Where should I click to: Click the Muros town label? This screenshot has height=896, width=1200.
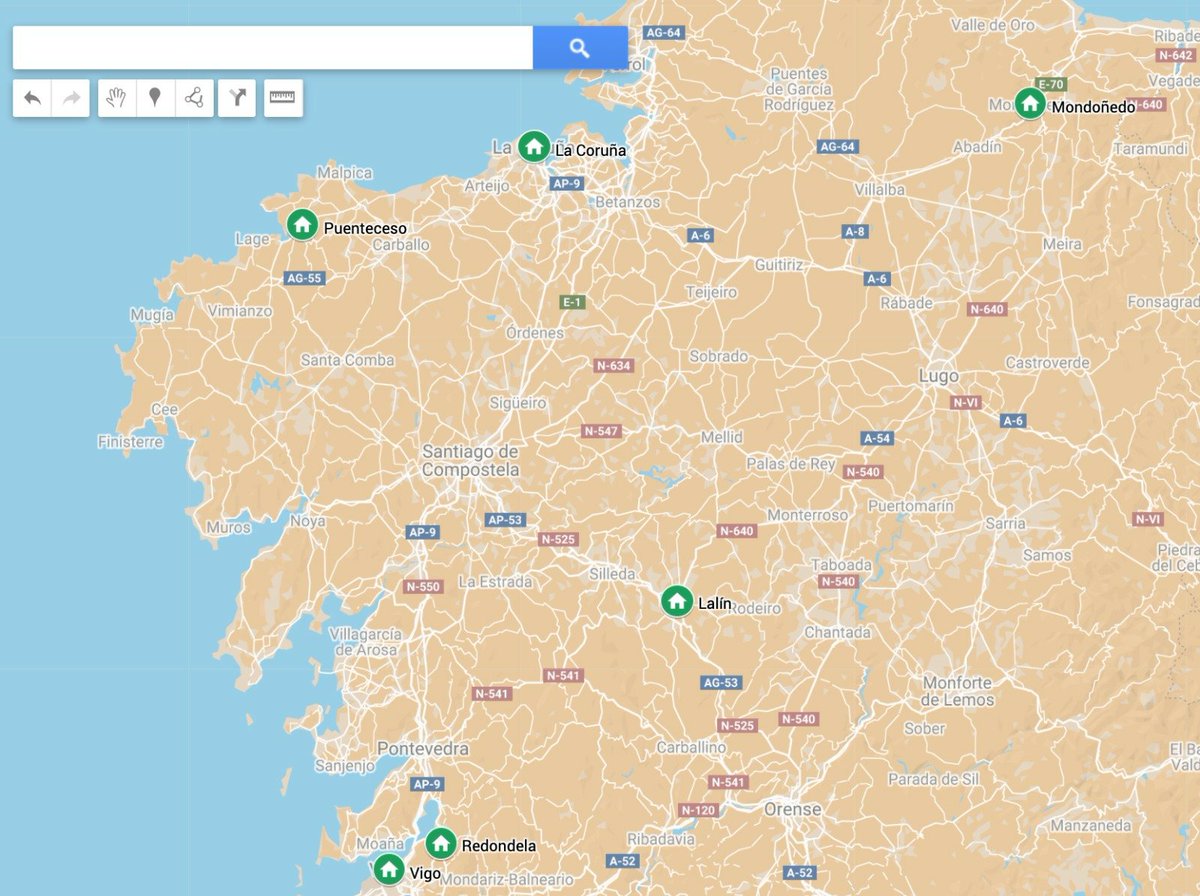(x=228, y=527)
